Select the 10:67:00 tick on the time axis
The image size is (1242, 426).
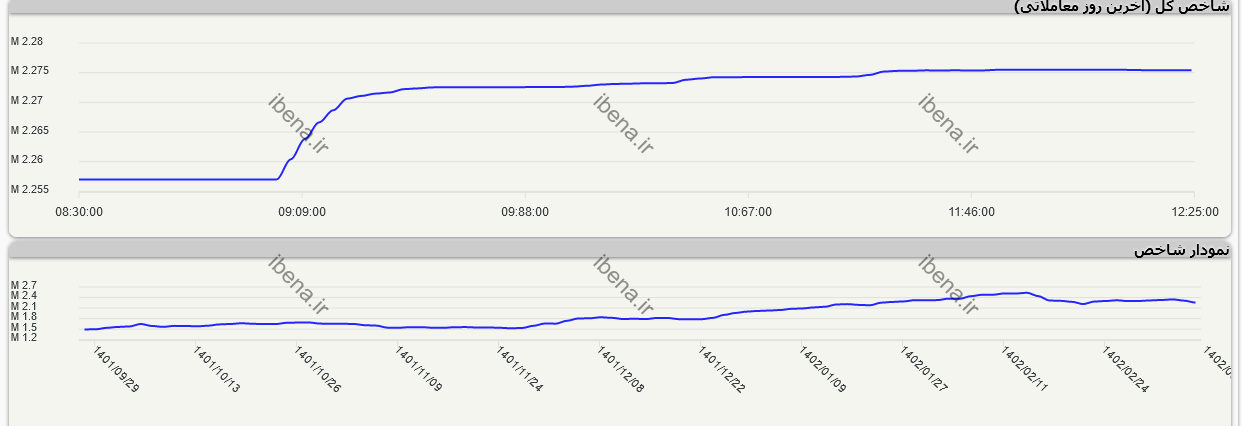click(x=748, y=211)
